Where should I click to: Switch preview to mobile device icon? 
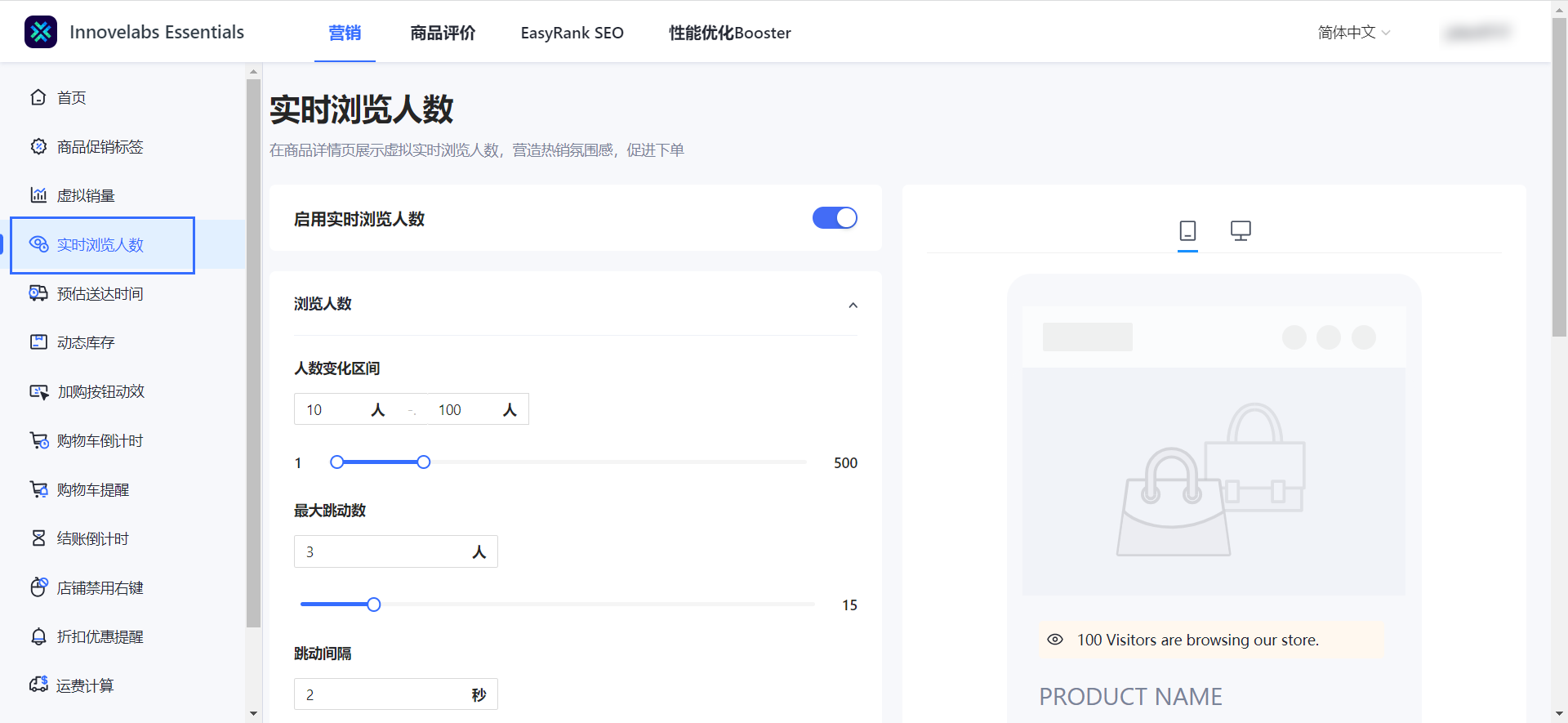tap(1187, 231)
